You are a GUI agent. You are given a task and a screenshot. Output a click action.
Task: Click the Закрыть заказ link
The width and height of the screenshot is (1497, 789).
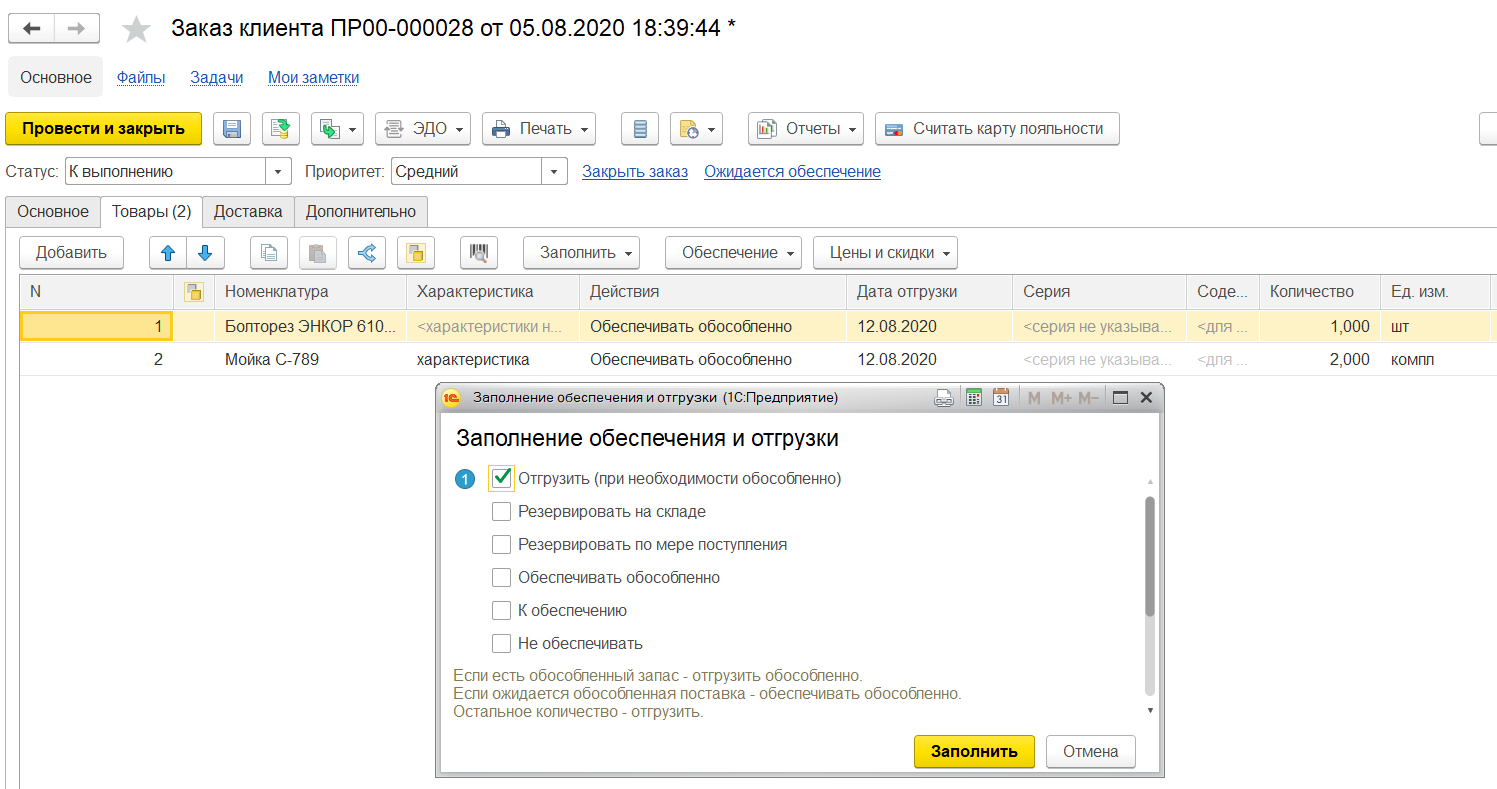point(635,172)
